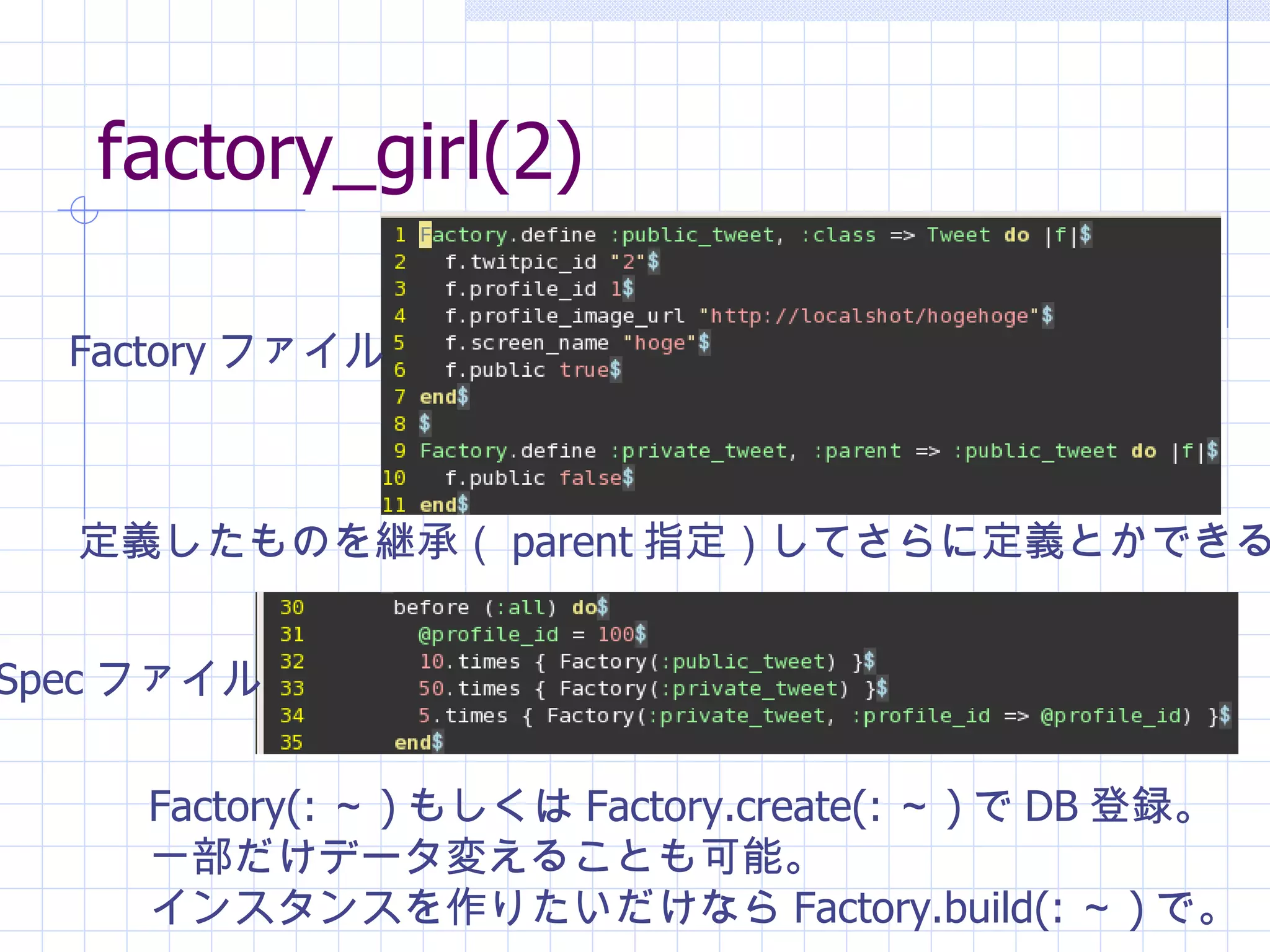Viewport: 1270px width, 952px height.
Task: Click code line 9, "Factory.define :private_tweet"
Action: (x=819, y=451)
